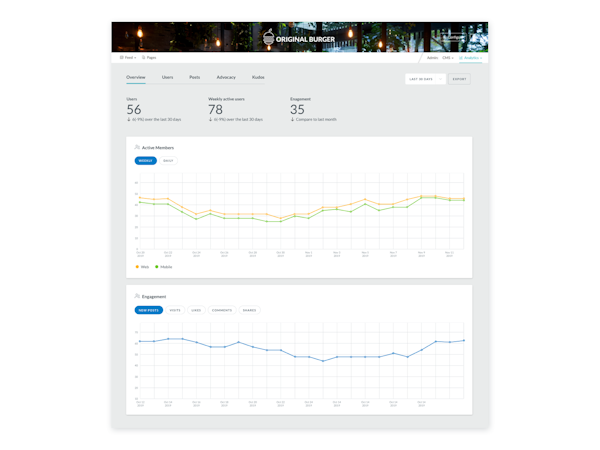Open the CMS dropdown menu
Viewport: 600px width, 450px height.
pyautogui.click(x=448, y=58)
